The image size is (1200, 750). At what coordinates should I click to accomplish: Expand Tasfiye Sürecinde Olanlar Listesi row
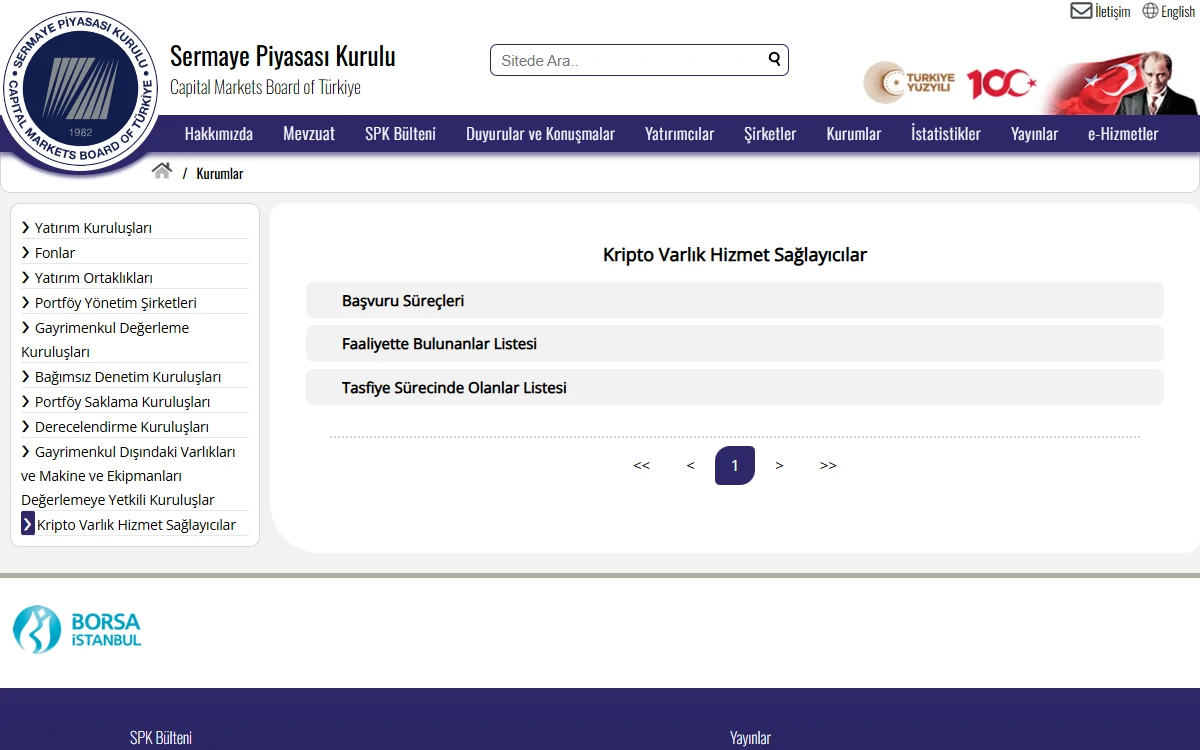[x=735, y=387]
